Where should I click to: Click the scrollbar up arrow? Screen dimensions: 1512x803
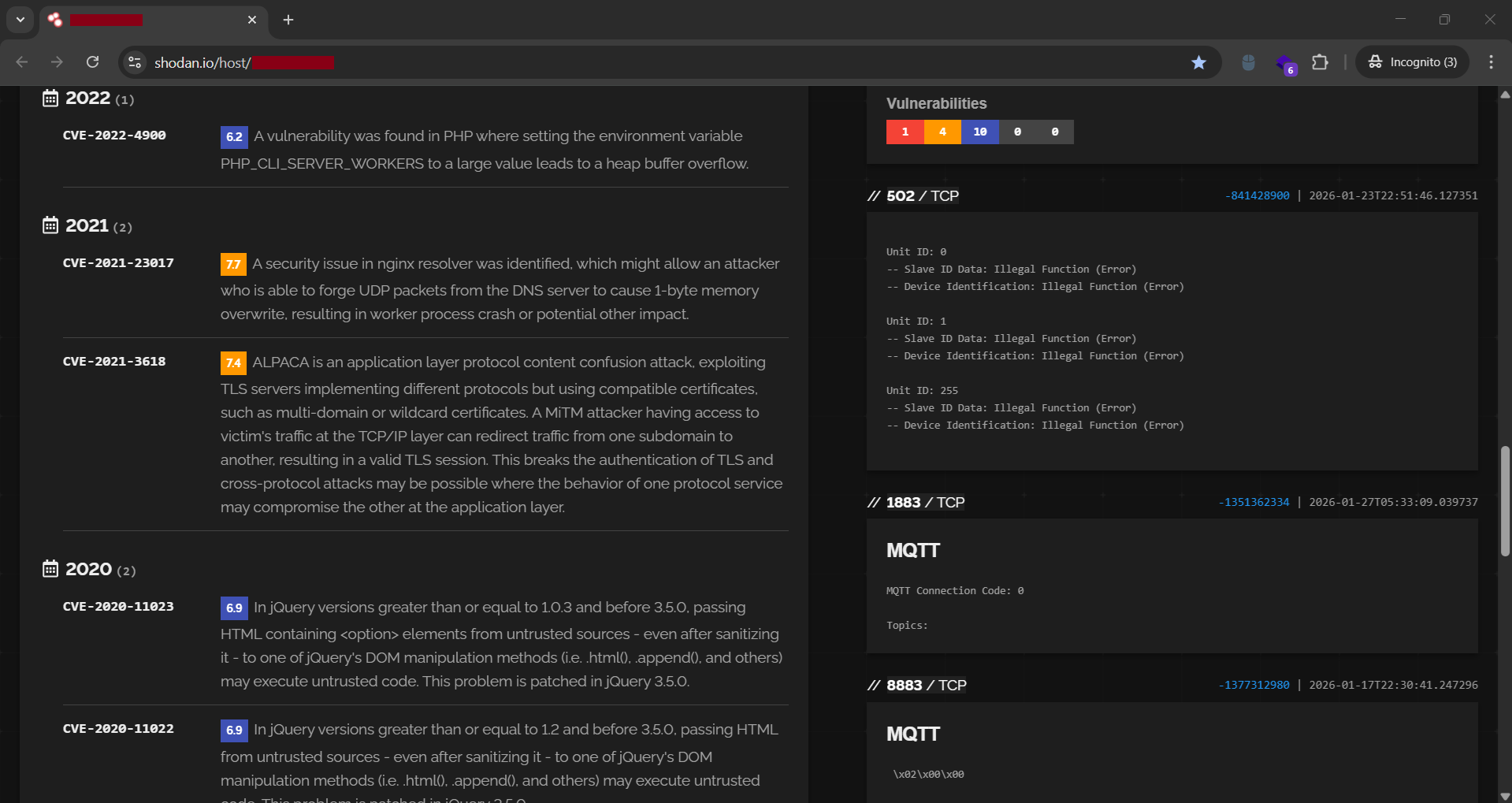[x=1503, y=95]
